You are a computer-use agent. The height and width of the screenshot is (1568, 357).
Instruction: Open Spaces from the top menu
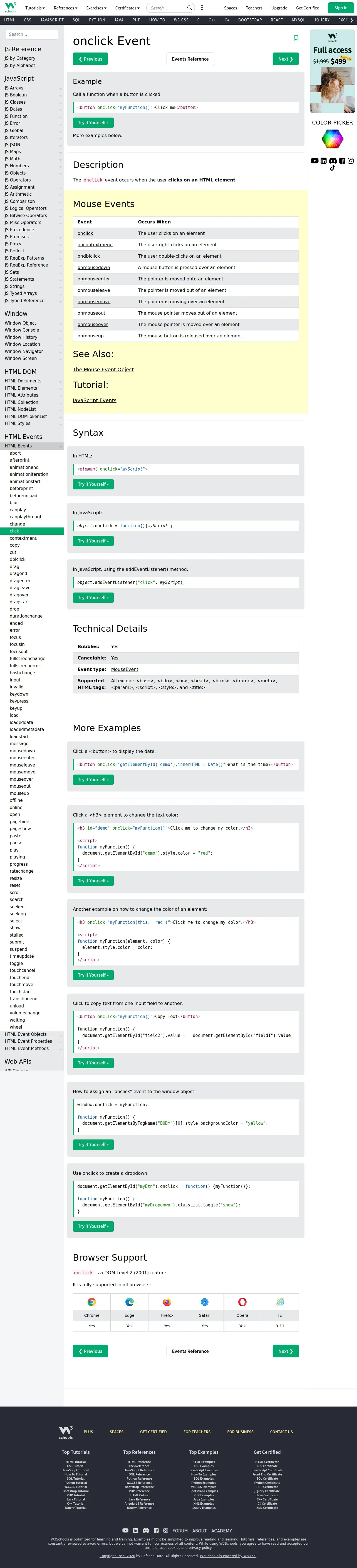coord(230,8)
